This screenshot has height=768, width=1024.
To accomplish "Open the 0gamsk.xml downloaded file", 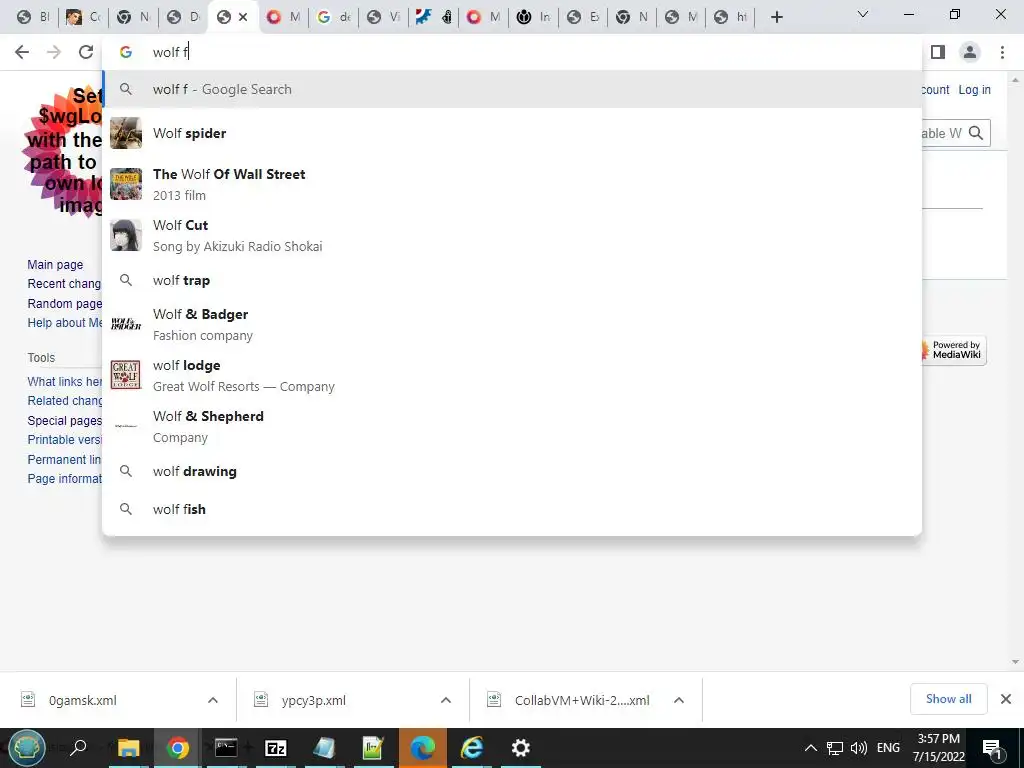I will pos(82,700).
